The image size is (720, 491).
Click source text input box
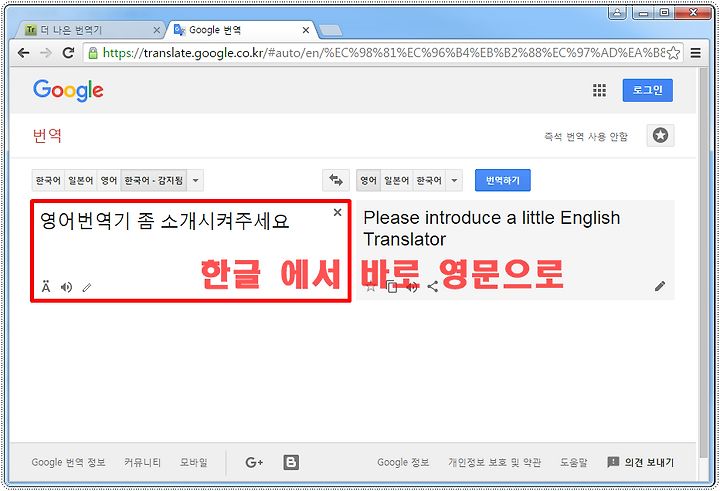(x=191, y=251)
